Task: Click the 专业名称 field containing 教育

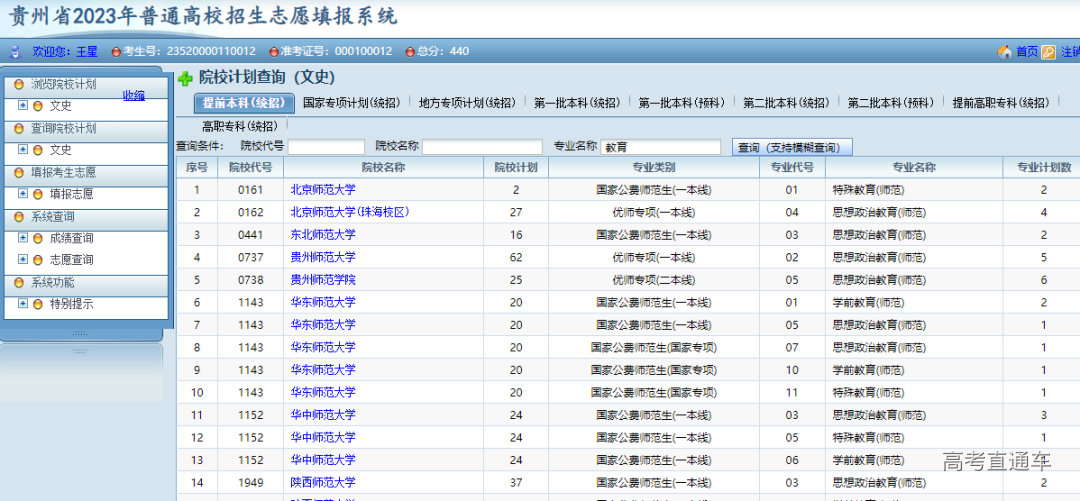Action: click(660, 147)
